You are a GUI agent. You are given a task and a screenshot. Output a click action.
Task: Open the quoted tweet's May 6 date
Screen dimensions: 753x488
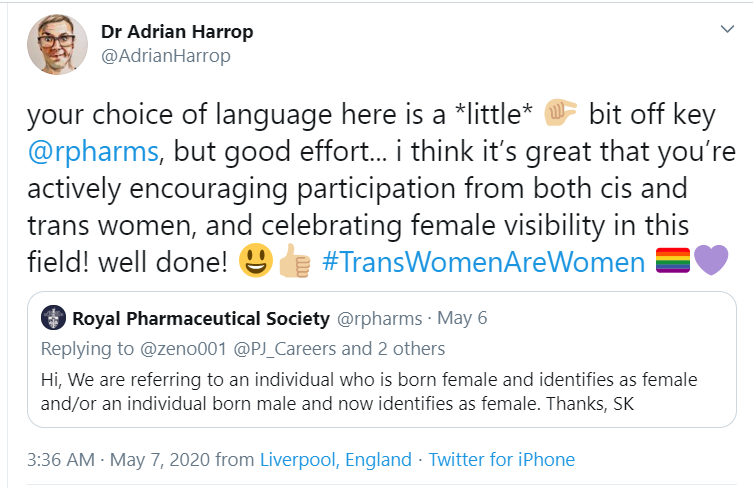[x=462, y=318]
